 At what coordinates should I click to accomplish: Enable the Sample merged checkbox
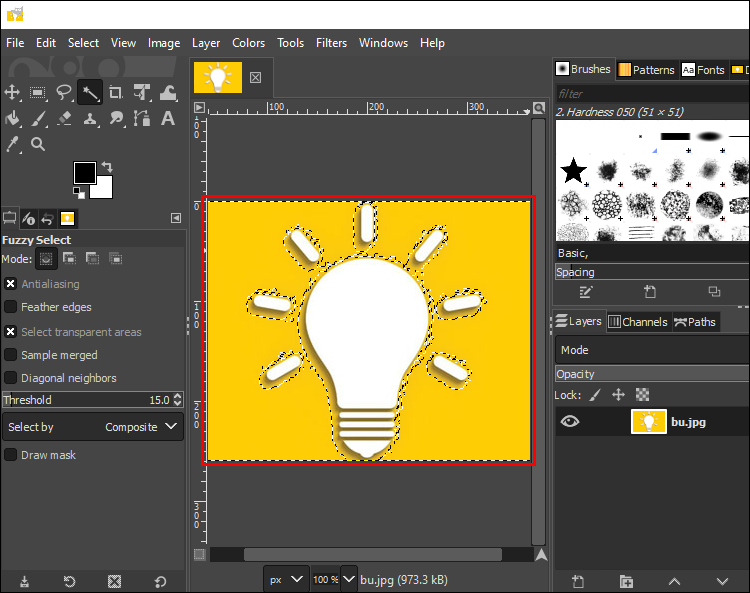point(11,355)
